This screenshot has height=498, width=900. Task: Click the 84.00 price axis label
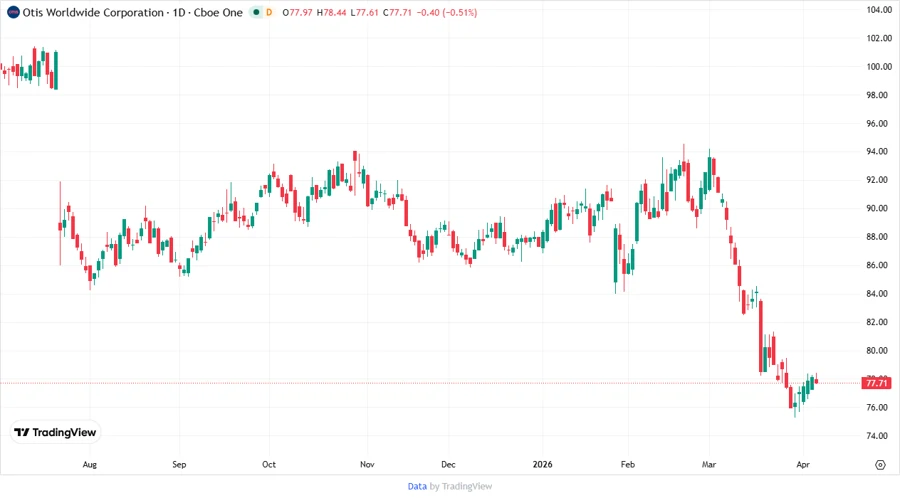click(x=879, y=294)
